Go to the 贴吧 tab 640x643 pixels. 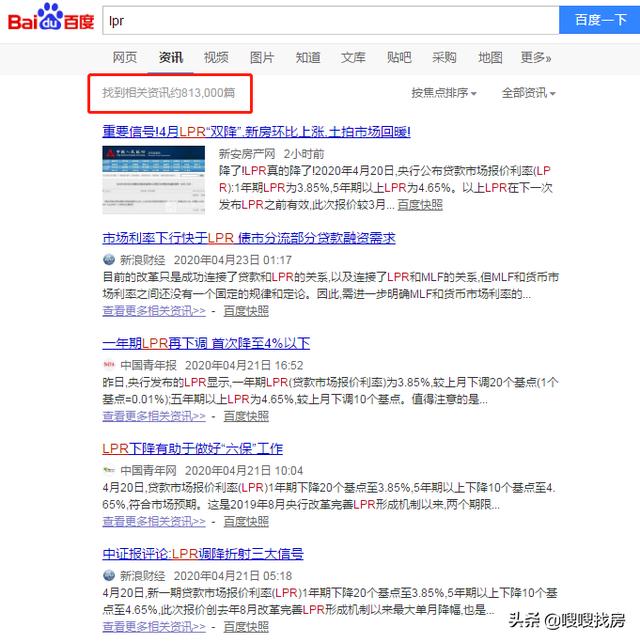399,57
